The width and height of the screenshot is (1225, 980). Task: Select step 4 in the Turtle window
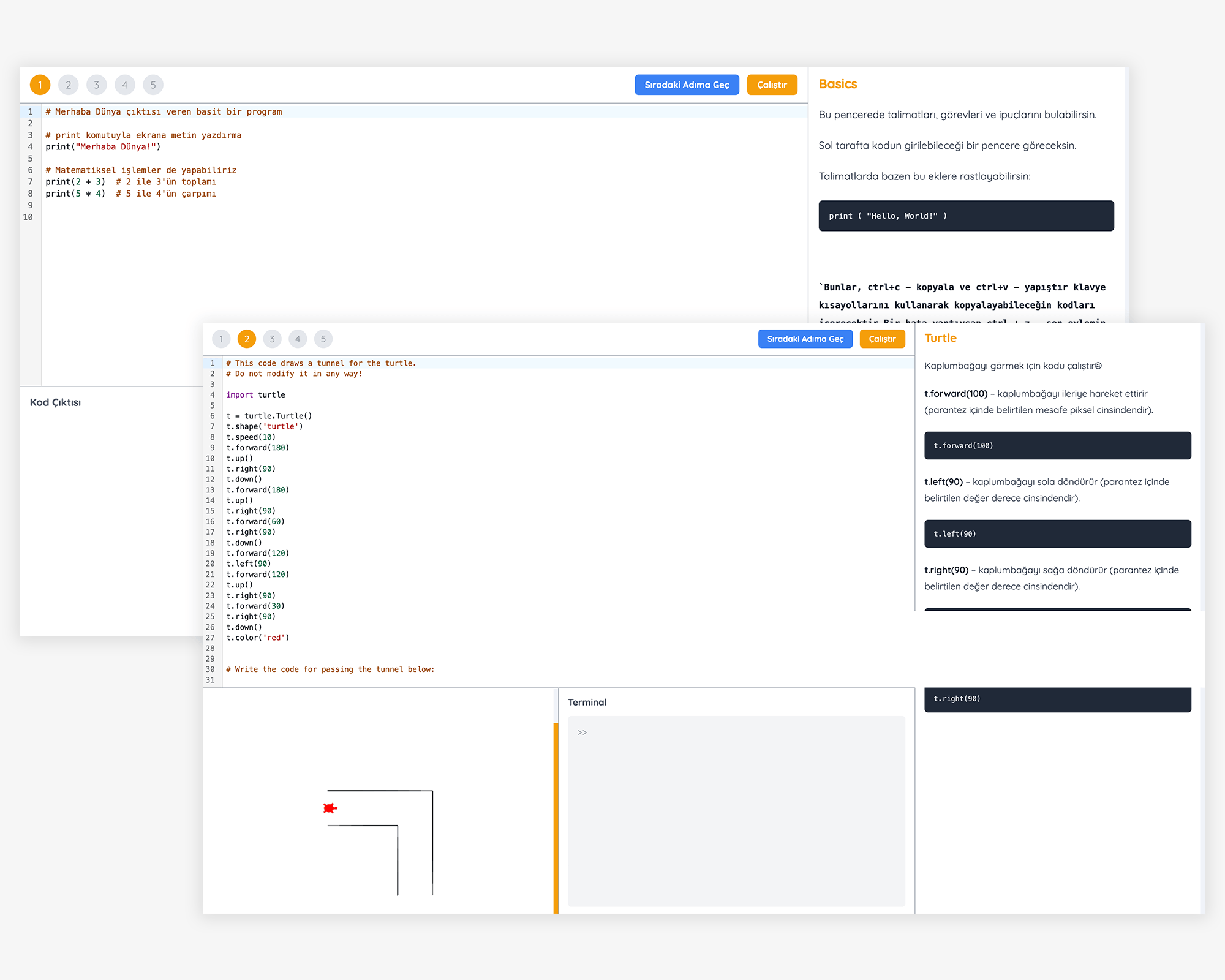click(x=298, y=339)
